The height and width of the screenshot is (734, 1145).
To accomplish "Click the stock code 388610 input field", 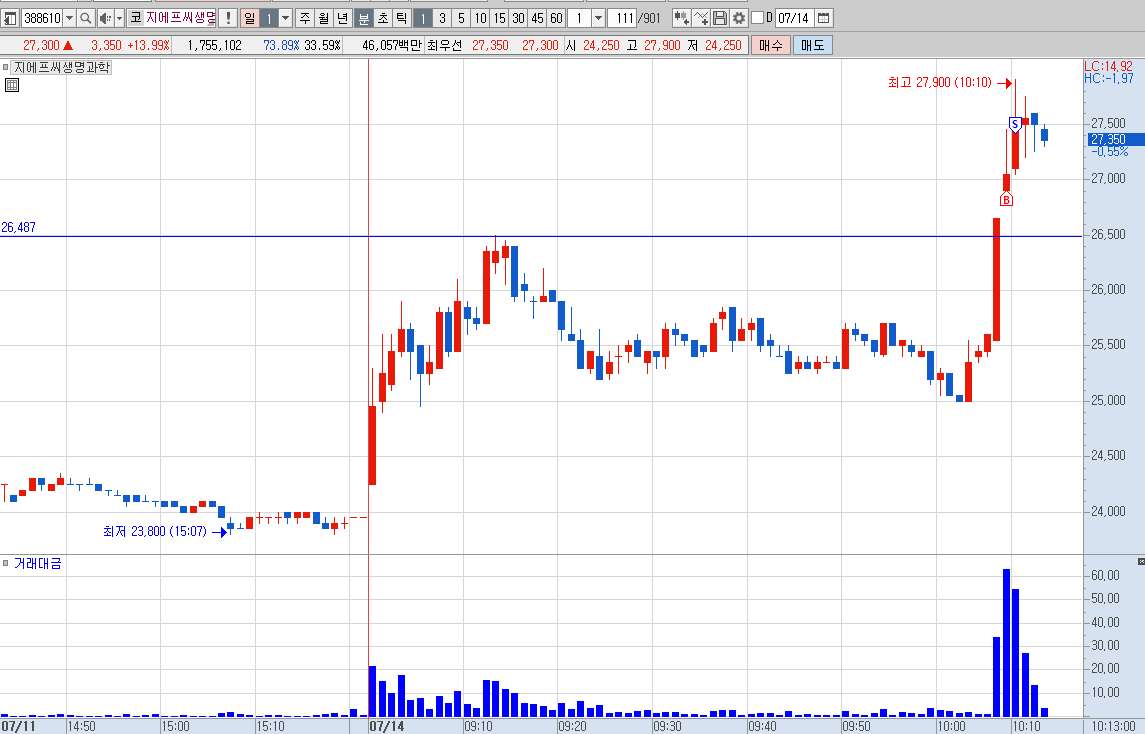I will click(x=42, y=18).
